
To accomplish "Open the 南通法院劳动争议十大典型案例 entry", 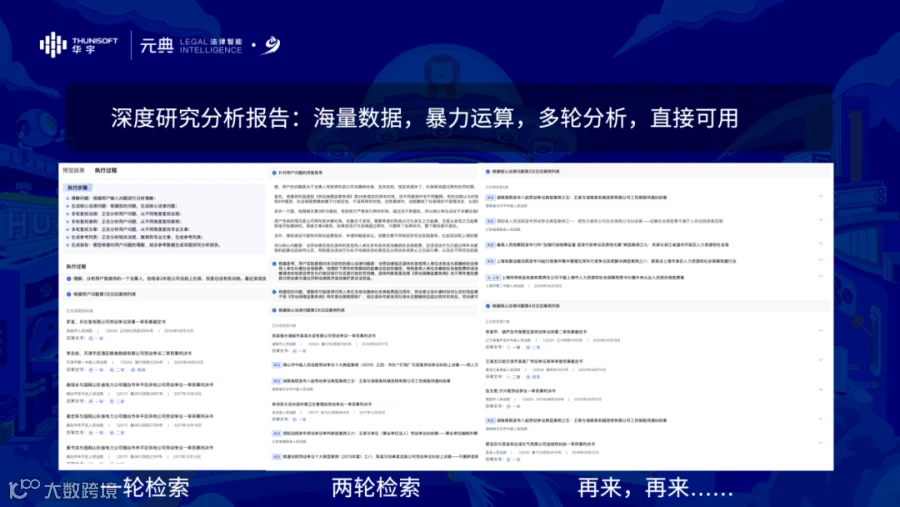I will tap(375, 457).
